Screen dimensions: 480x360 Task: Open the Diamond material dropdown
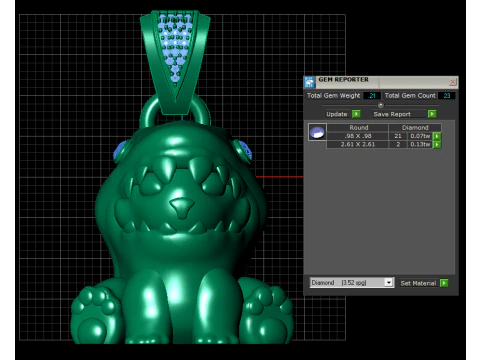pos(352,283)
